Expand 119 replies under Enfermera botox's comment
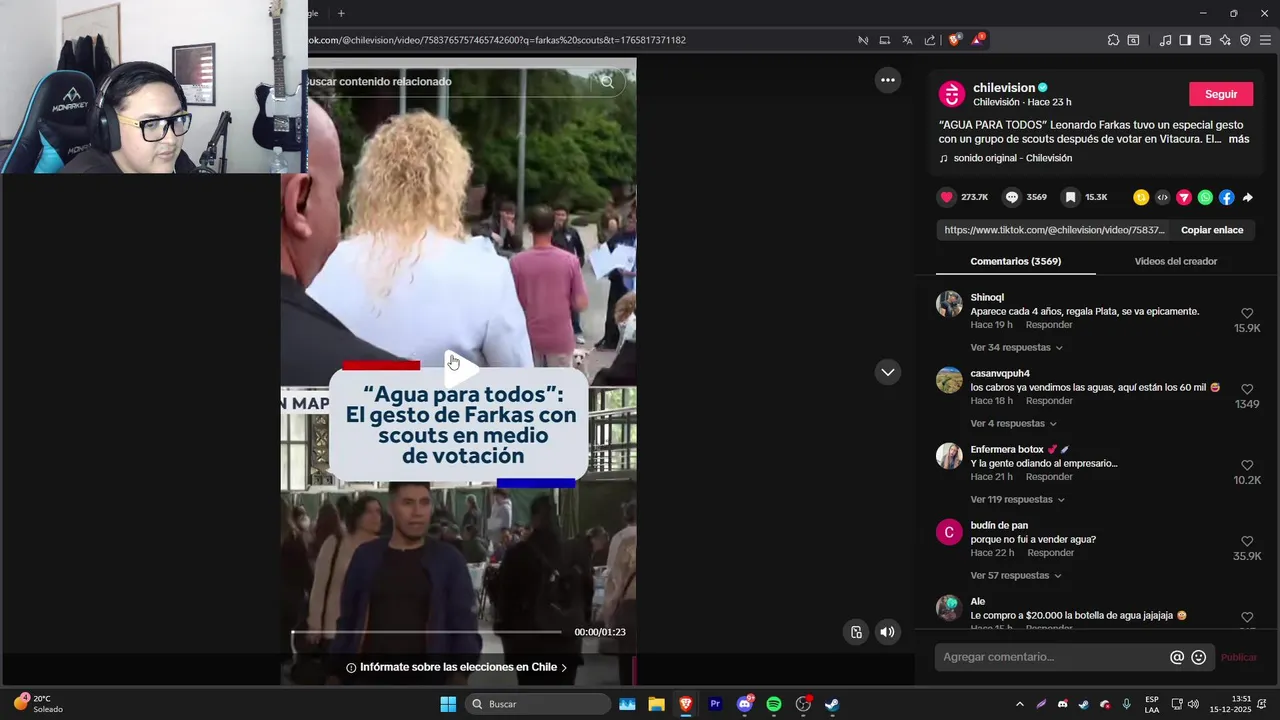This screenshot has width=1280, height=720. pos(1017,500)
